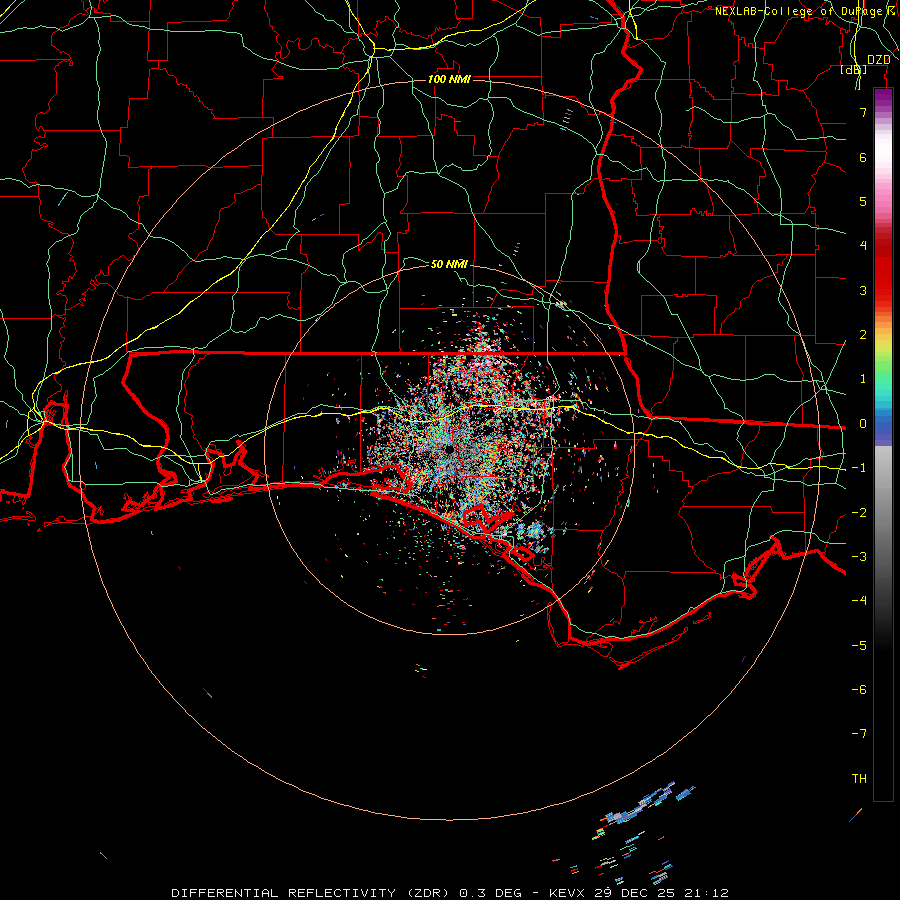Click the "-2" tick label on dB scale

[x=859, y=513]
